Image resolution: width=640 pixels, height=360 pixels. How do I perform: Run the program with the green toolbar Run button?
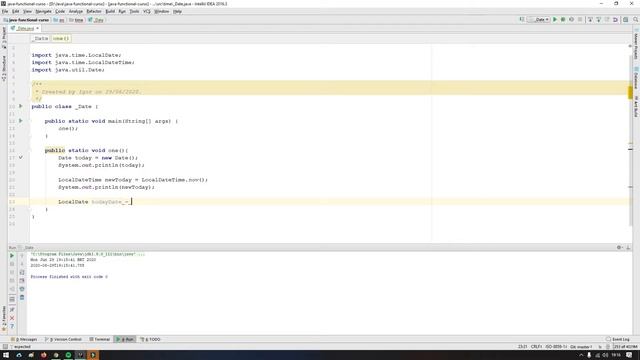click(x=555, y=20)
